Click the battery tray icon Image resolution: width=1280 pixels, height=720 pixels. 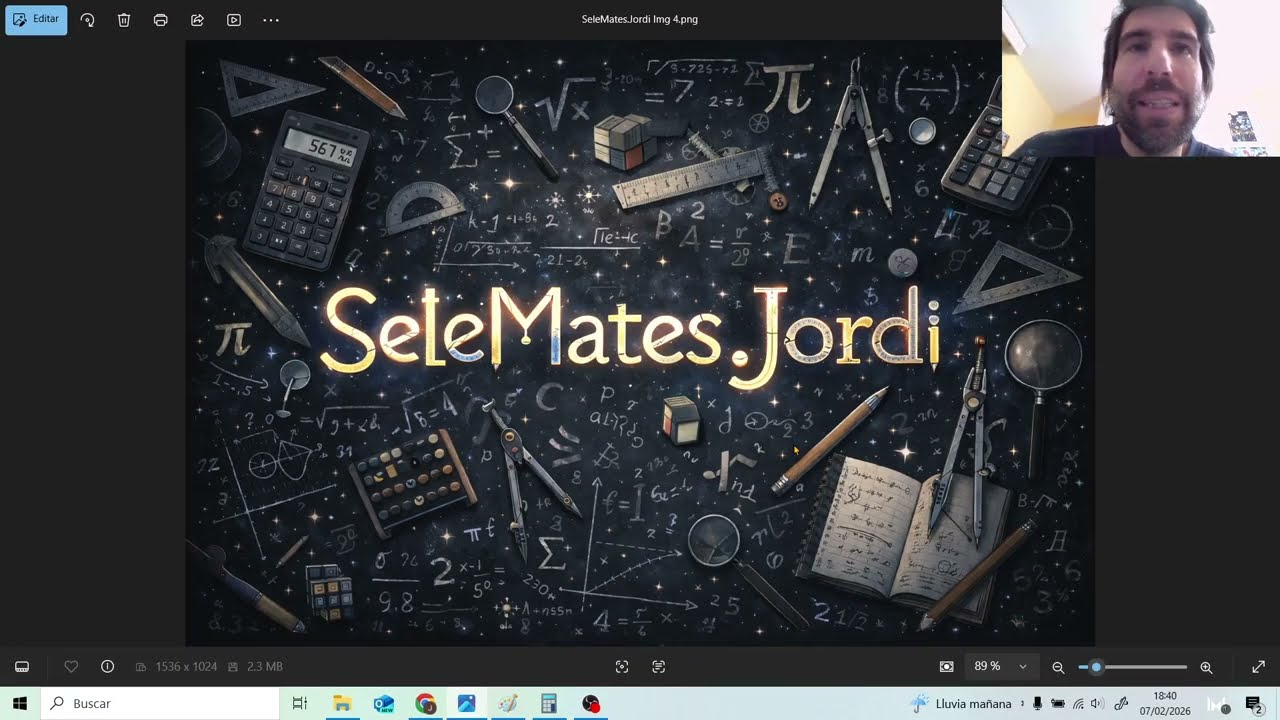coord(1058,704)
